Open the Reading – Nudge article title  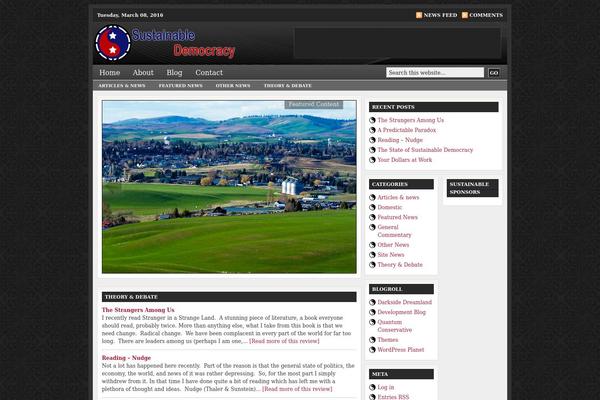(126, 358)
